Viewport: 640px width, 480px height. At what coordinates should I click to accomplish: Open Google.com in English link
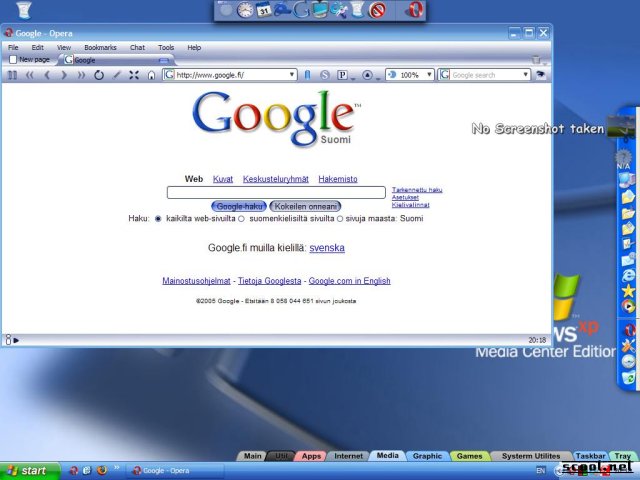click(349, 281)
